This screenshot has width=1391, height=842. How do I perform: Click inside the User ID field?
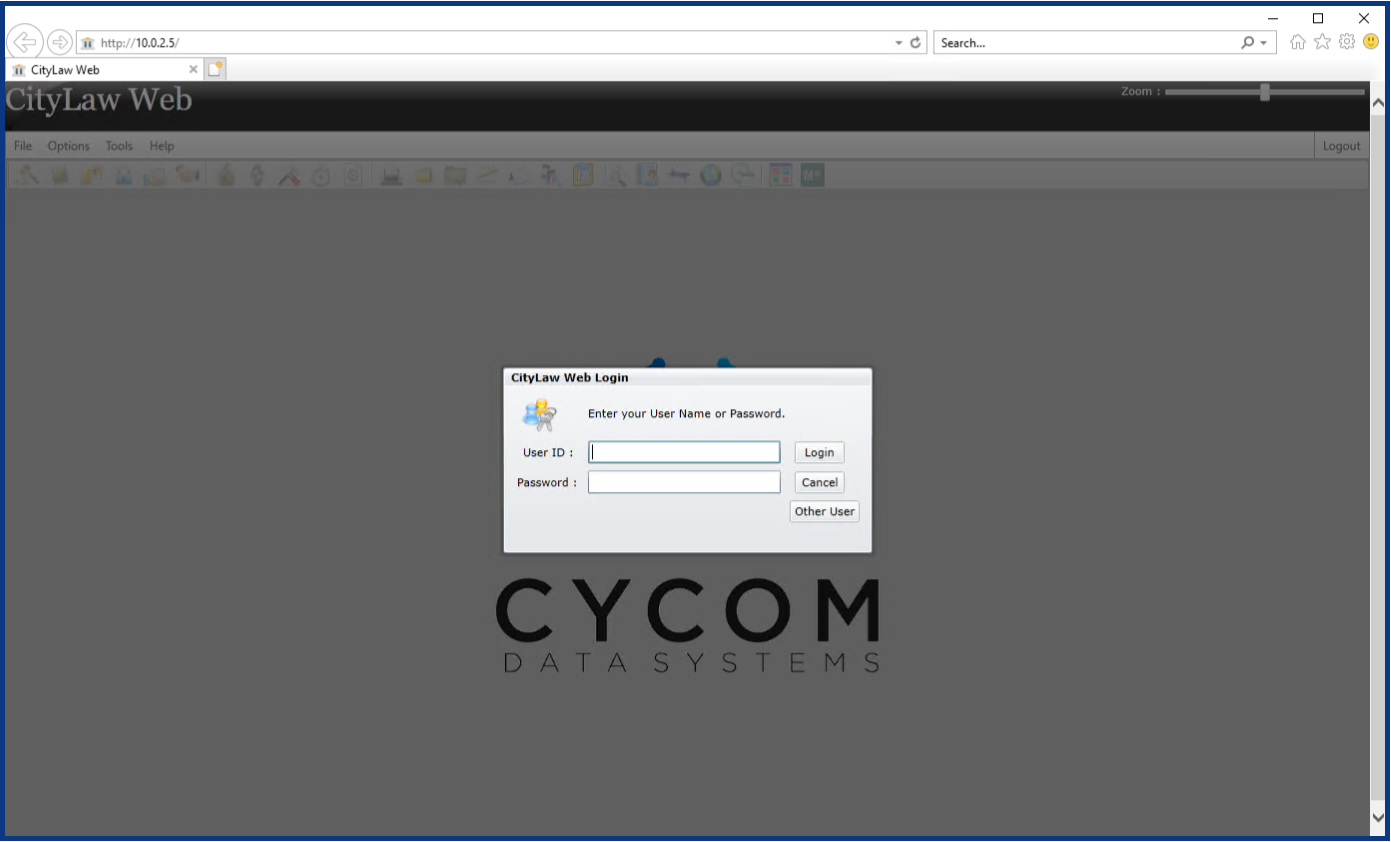point(683,452)
